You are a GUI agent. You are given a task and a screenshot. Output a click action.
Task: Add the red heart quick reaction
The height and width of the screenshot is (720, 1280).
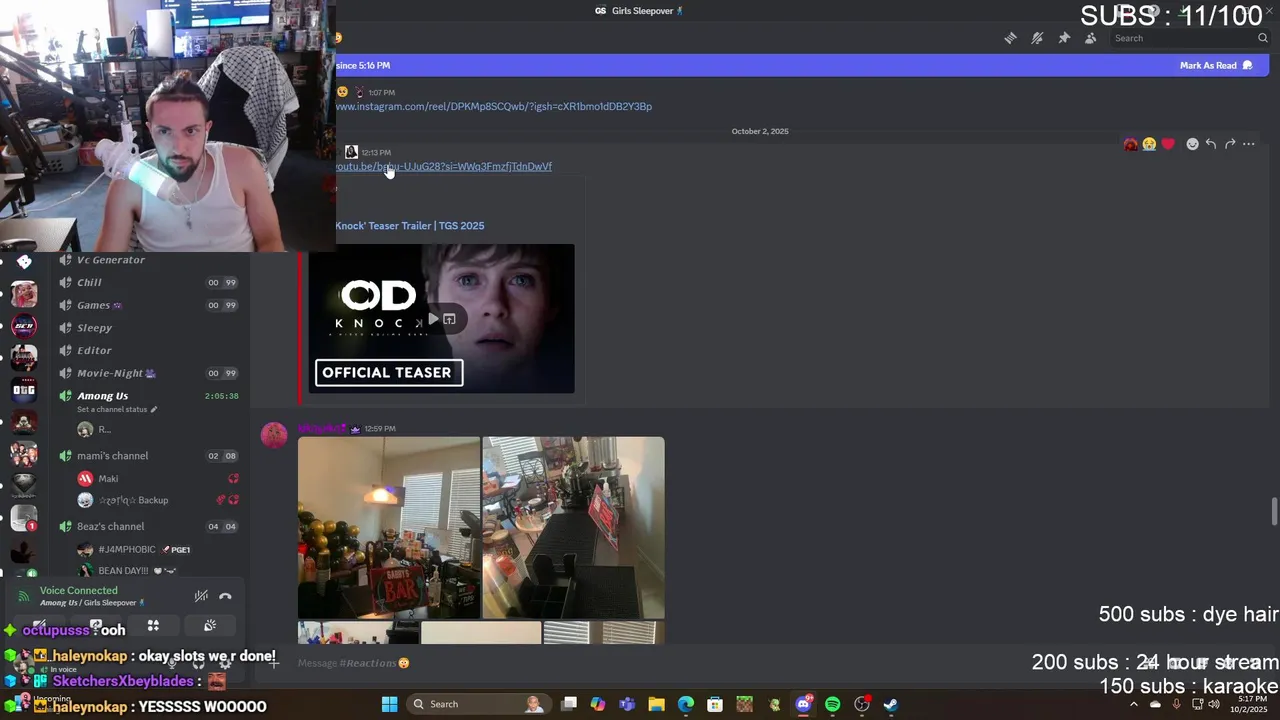1168,144
